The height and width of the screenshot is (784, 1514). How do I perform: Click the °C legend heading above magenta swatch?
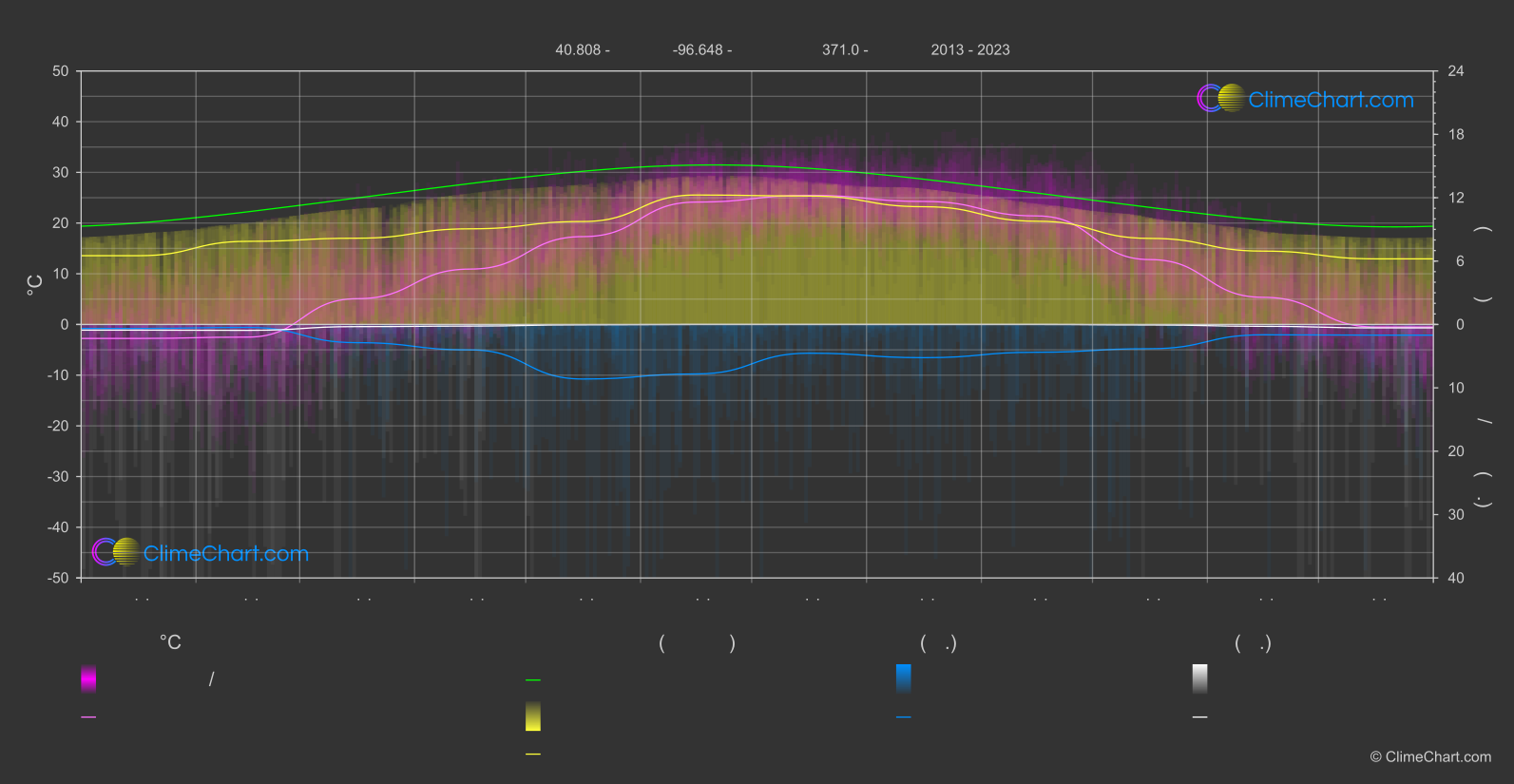tap(170, 643)
